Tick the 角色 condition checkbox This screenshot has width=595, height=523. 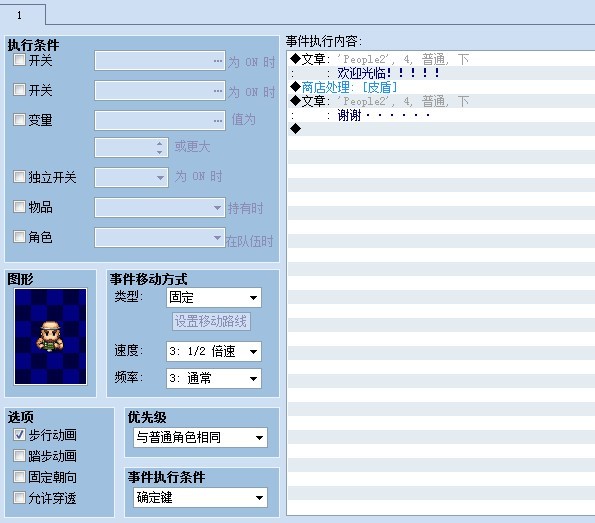click(19, 237)
